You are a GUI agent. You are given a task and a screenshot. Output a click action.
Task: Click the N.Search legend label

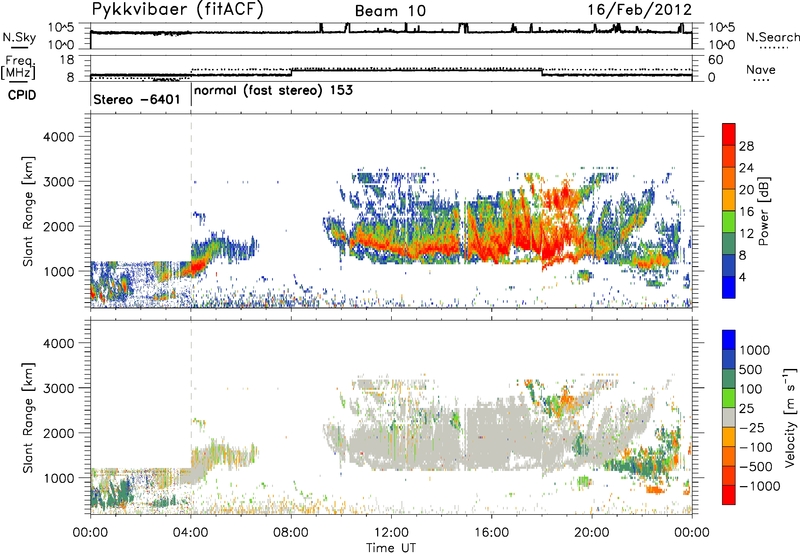[773, 37]
